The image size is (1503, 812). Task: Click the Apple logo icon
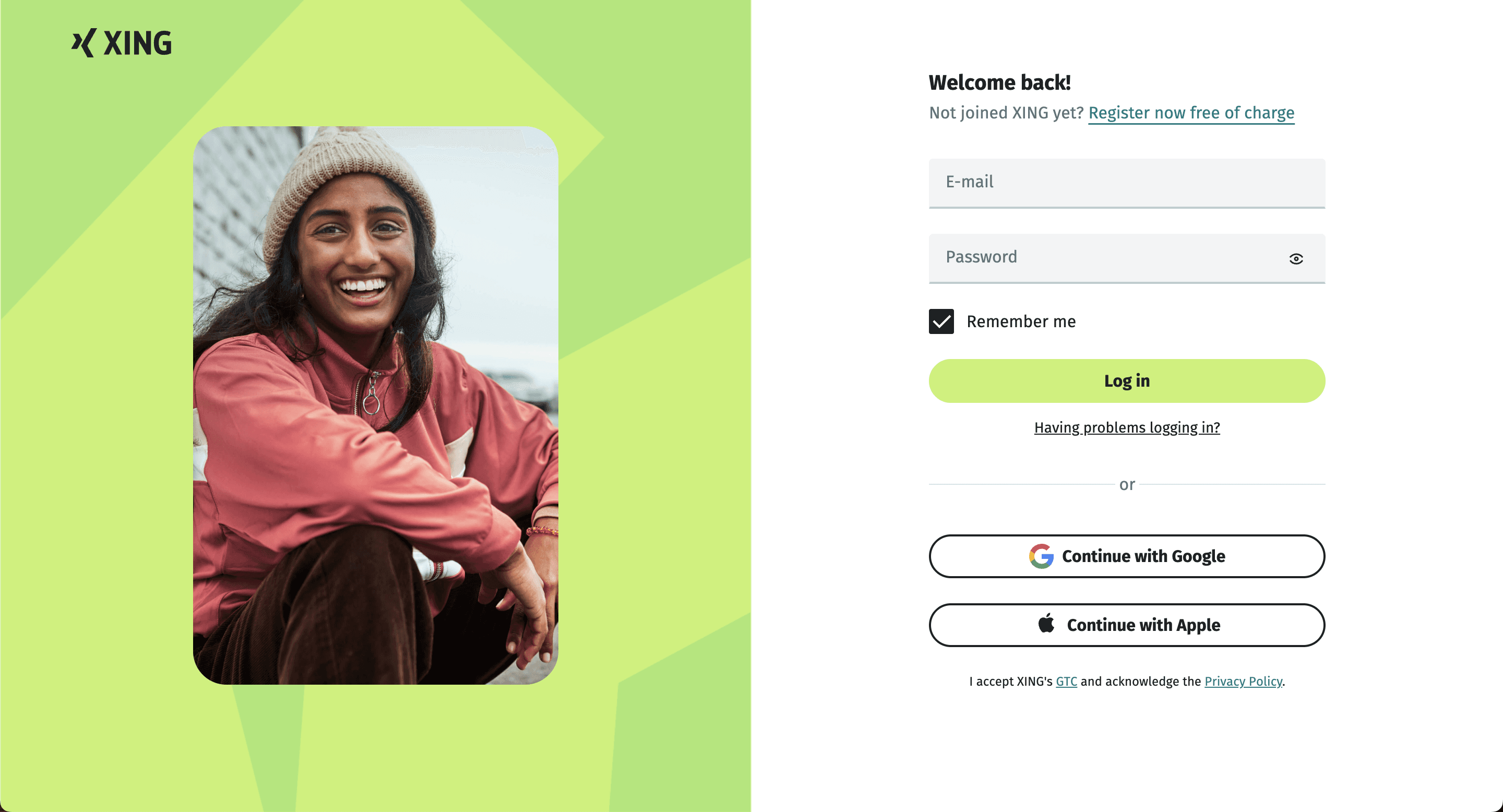point(1046,624)
